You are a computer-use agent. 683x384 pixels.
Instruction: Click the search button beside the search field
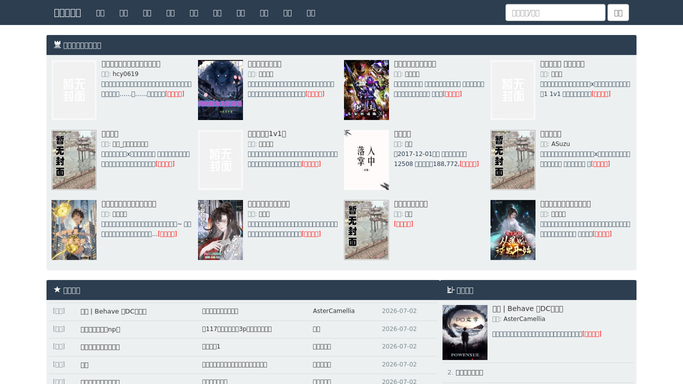coord(618,13)
